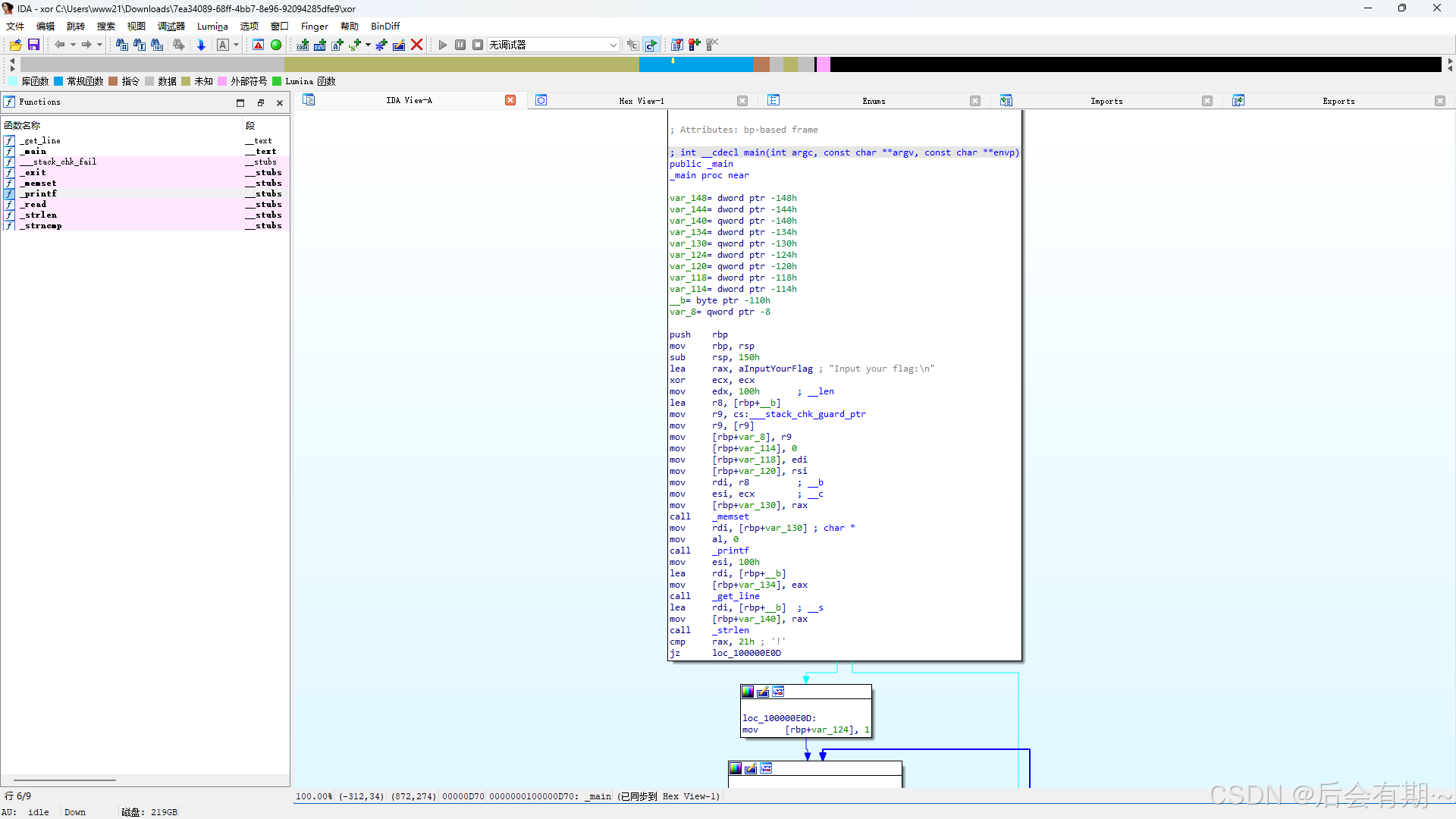Stop the process using the stop icon

(x=478, y=45)
